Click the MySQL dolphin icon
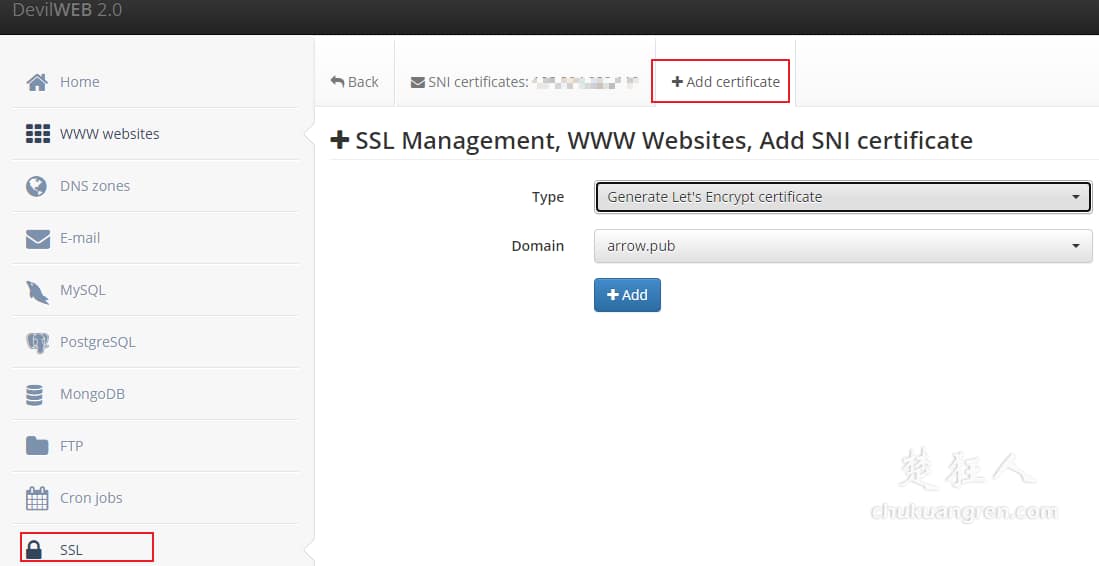 (37, 291)
